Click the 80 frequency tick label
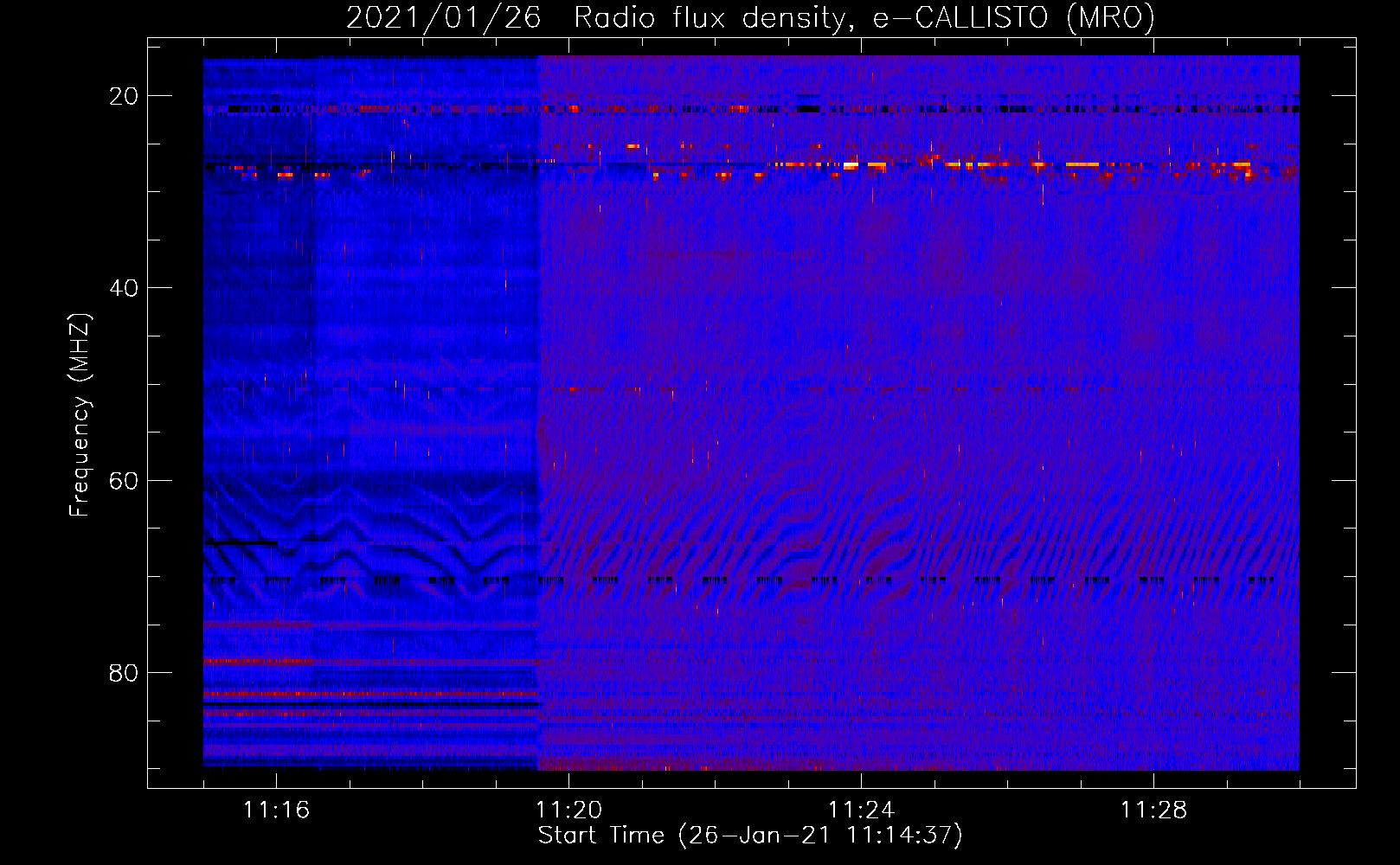The image size is (1400, 865). click(x=124, y=673)
